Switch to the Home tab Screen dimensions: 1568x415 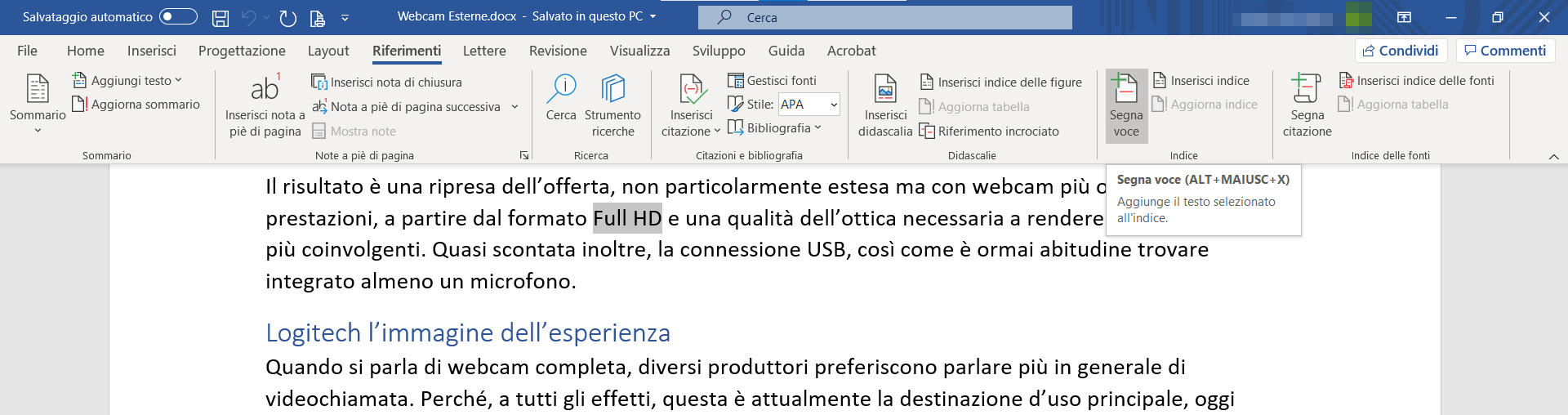click(x=86, y=51)
